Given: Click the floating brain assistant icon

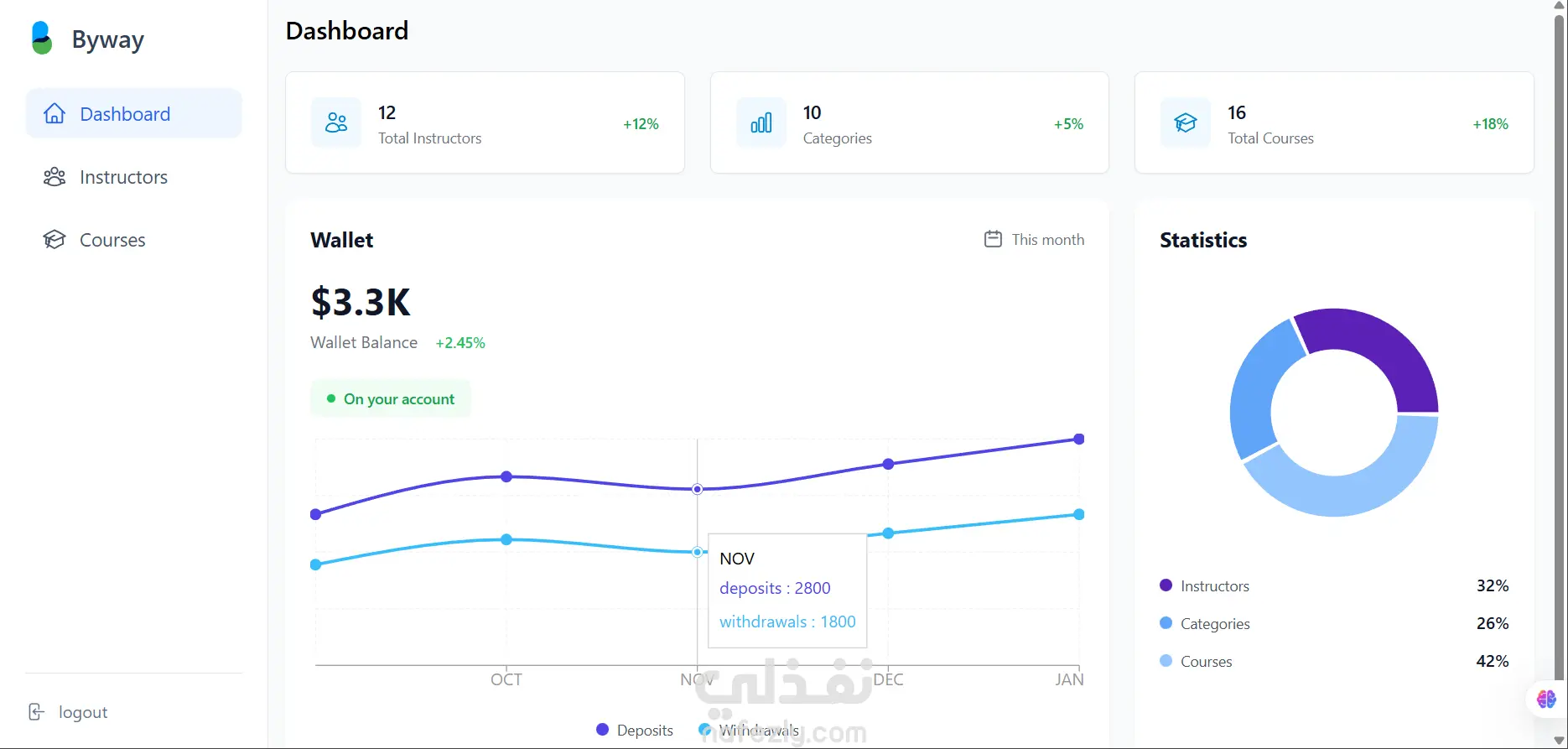Looking at the screenshot, I should coord(1546,699).
